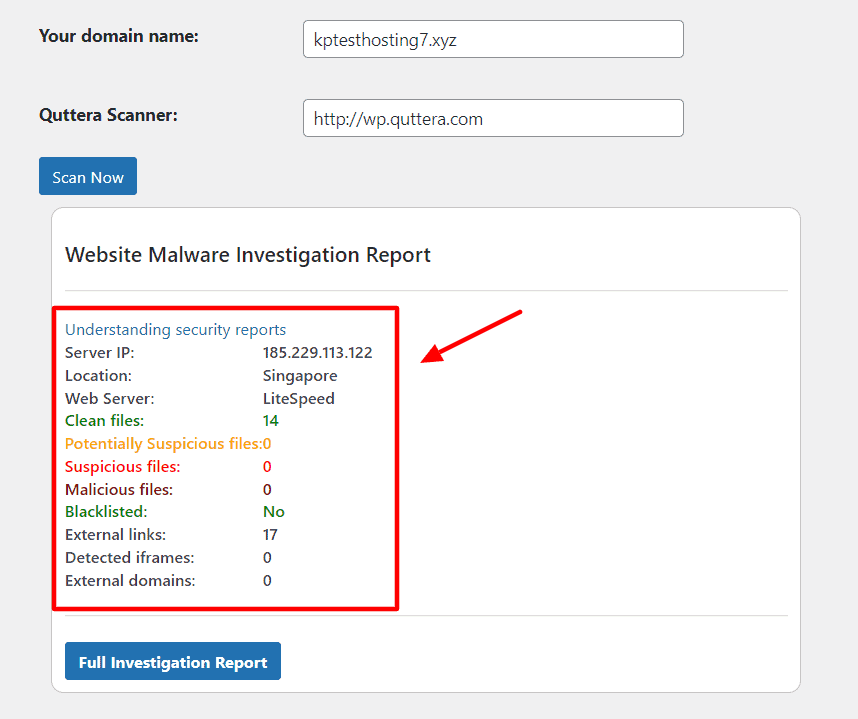Image resolution: width=858 pixels, height=719 pixels.
Task: Click the Detected iframes label
Action: pyautogui.click(x=130, y=558)
